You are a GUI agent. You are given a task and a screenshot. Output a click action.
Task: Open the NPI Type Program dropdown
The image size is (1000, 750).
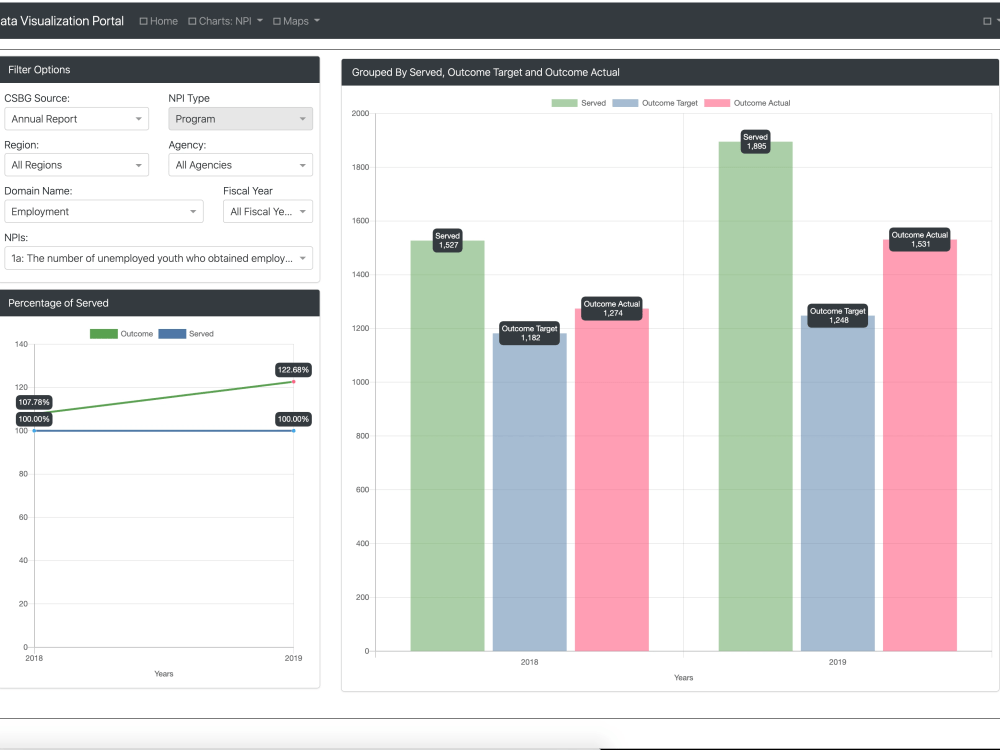coord(240,119)
